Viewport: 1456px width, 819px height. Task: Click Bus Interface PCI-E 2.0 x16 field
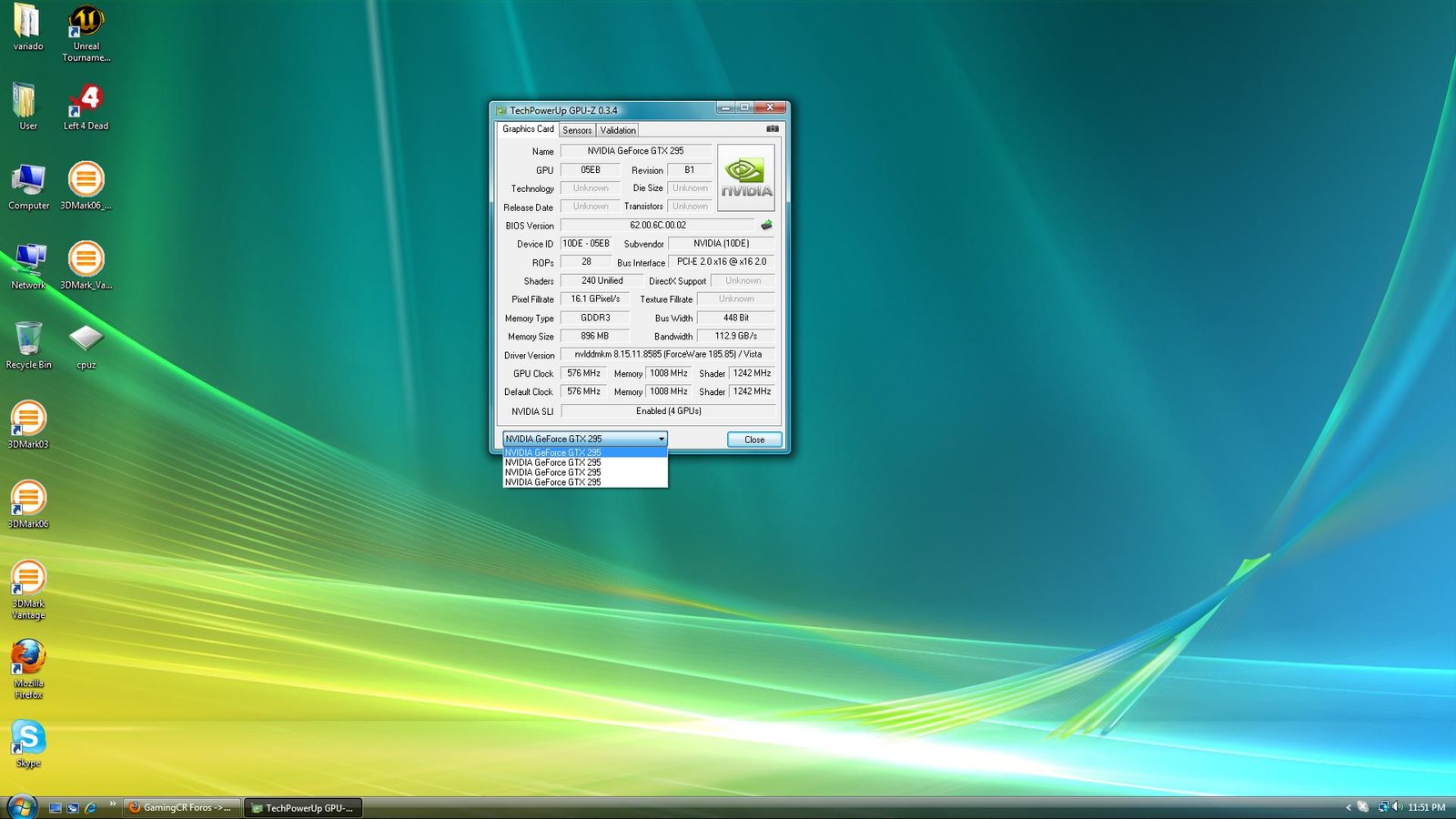pyautogui.click(x=722, y=262)
